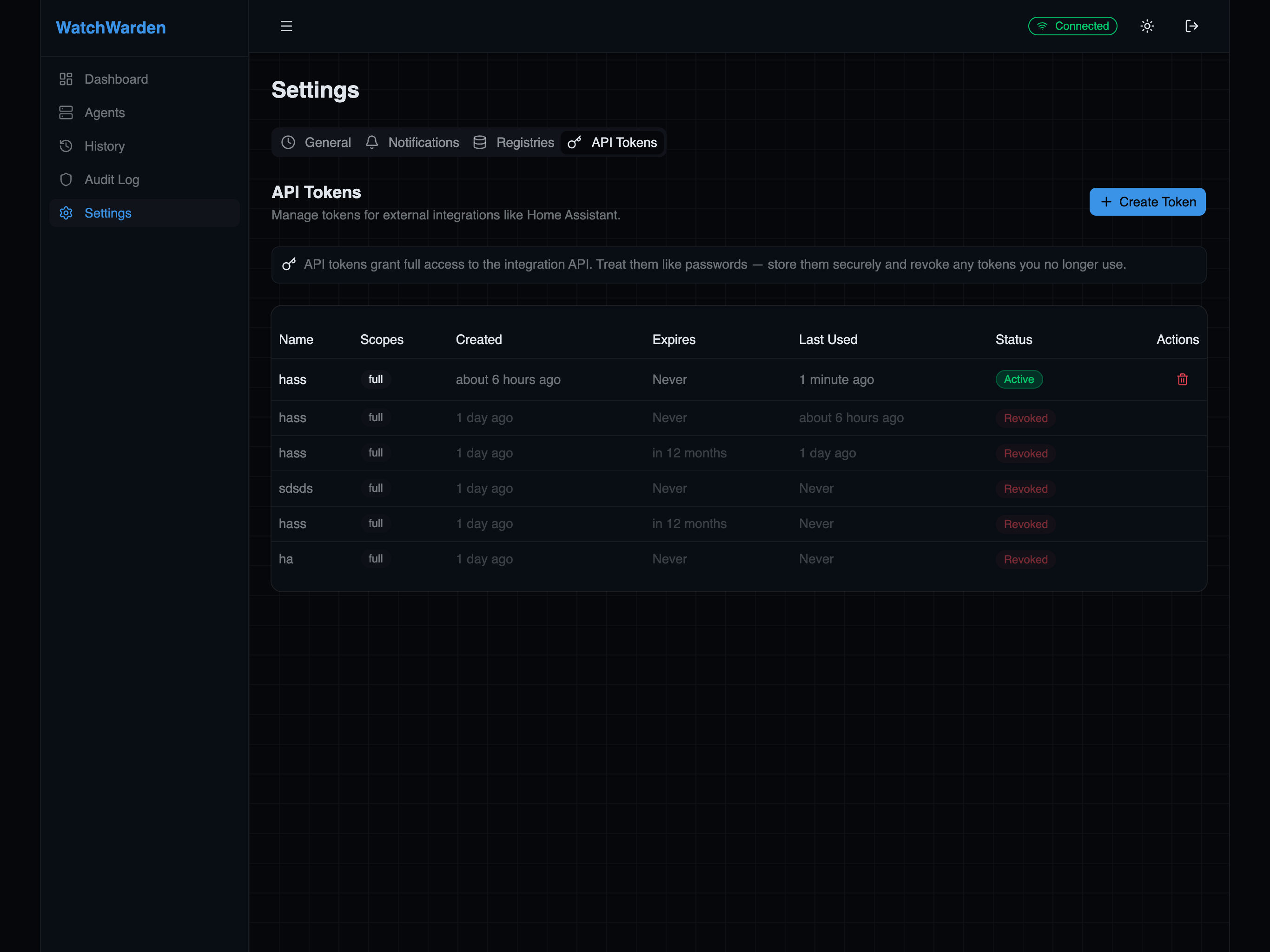
Task: Select Settings in the sidebar menu
Action: point(108,213)
